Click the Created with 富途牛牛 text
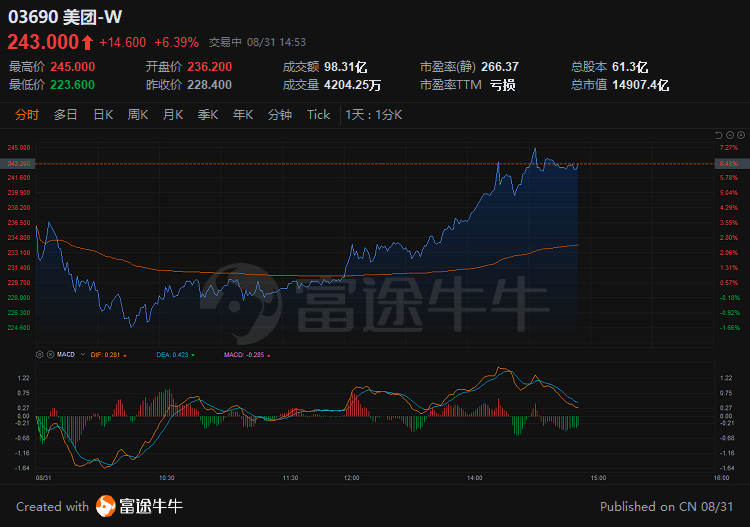Image resolution: width=750 pixels, height=527 pixels. click(99, 506)
